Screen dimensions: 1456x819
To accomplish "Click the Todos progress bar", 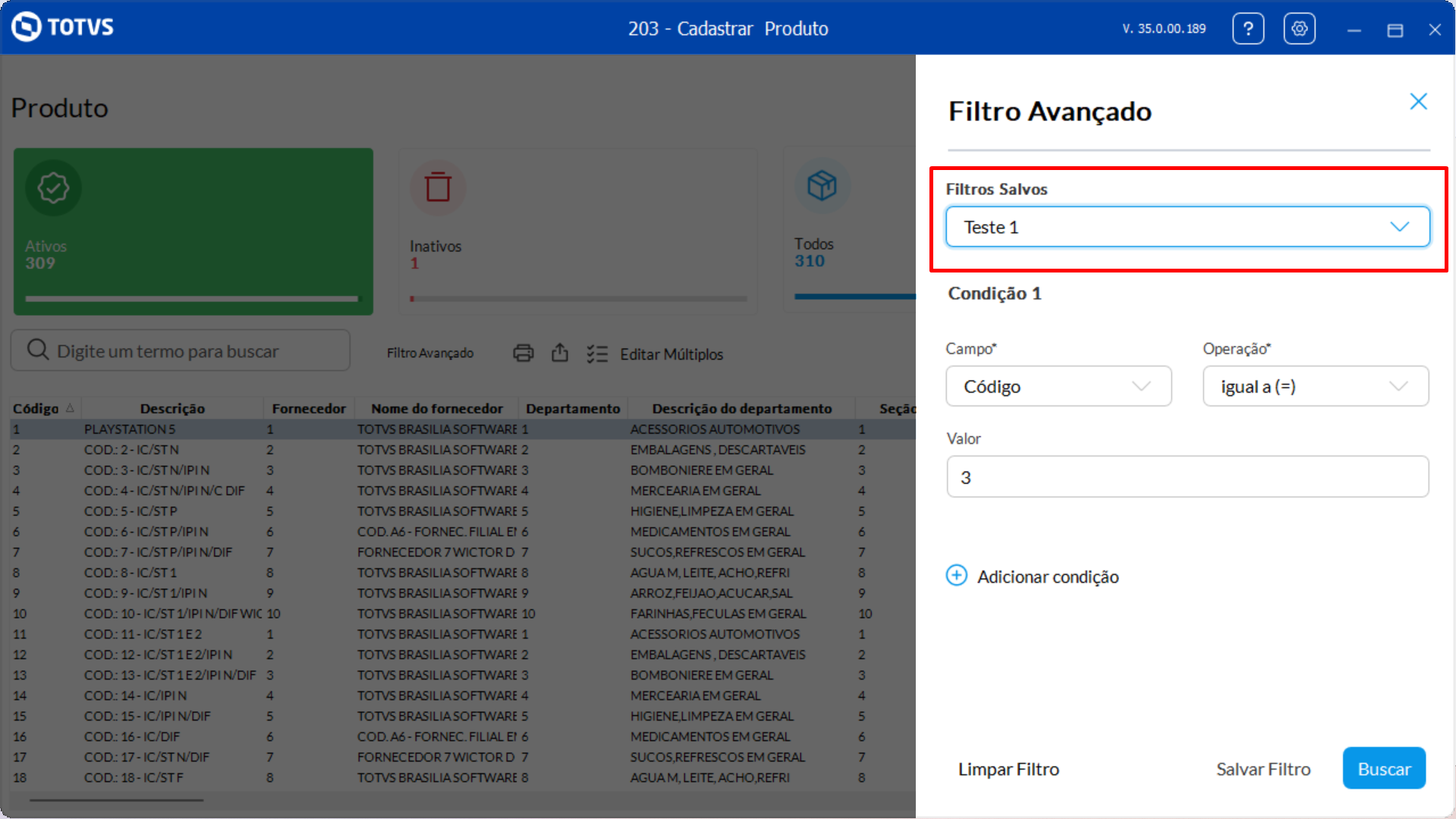I will coord(855,296).
